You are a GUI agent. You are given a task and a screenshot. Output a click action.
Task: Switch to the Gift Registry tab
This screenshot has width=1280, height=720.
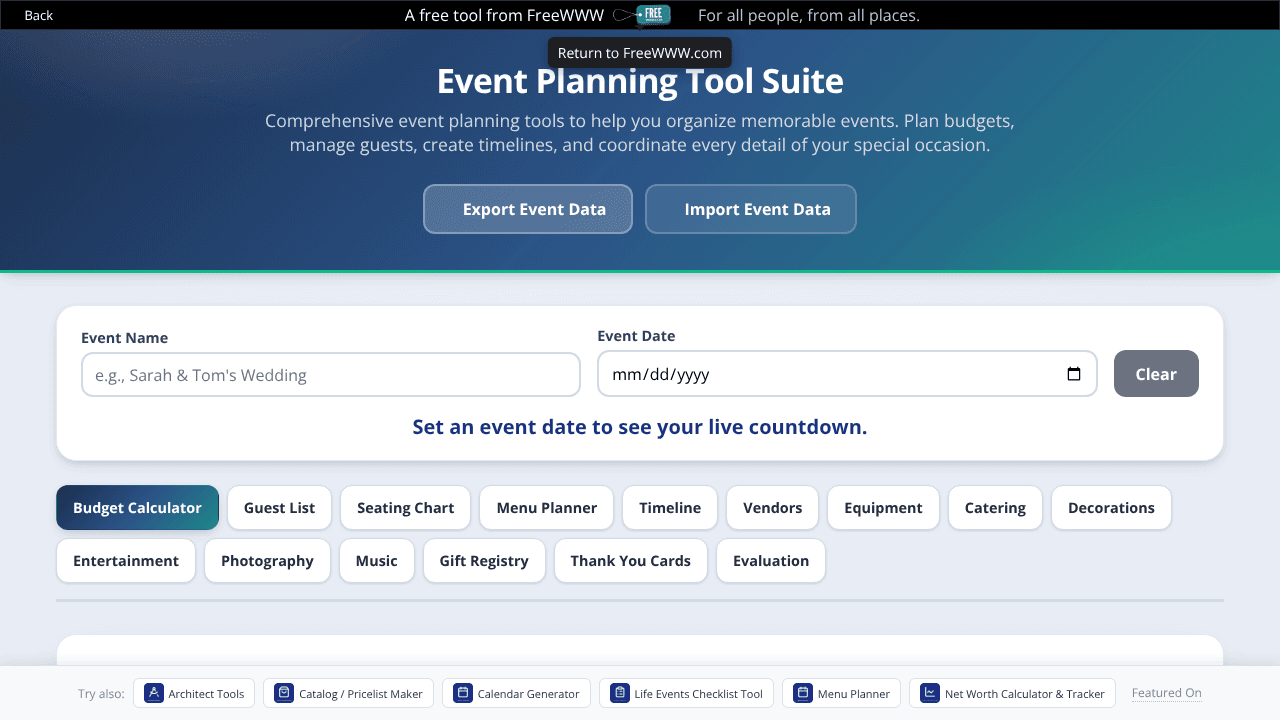484,561
